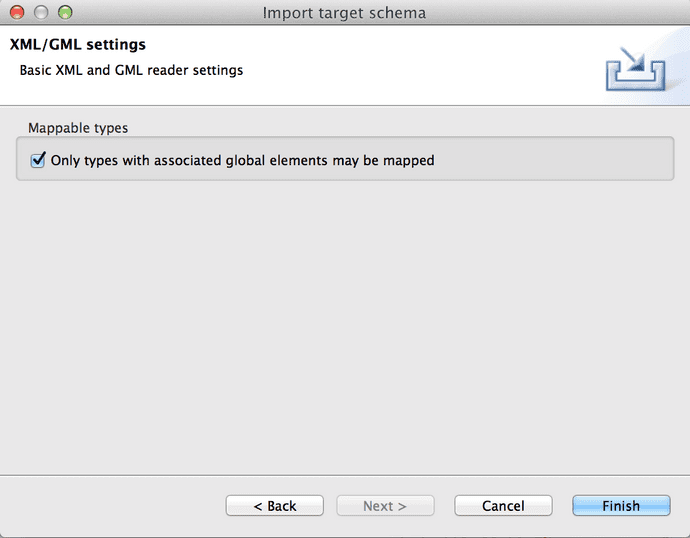This screenshot has width=690, height=538.
Task: Go back with the Back button
Action: pos(275,506)
